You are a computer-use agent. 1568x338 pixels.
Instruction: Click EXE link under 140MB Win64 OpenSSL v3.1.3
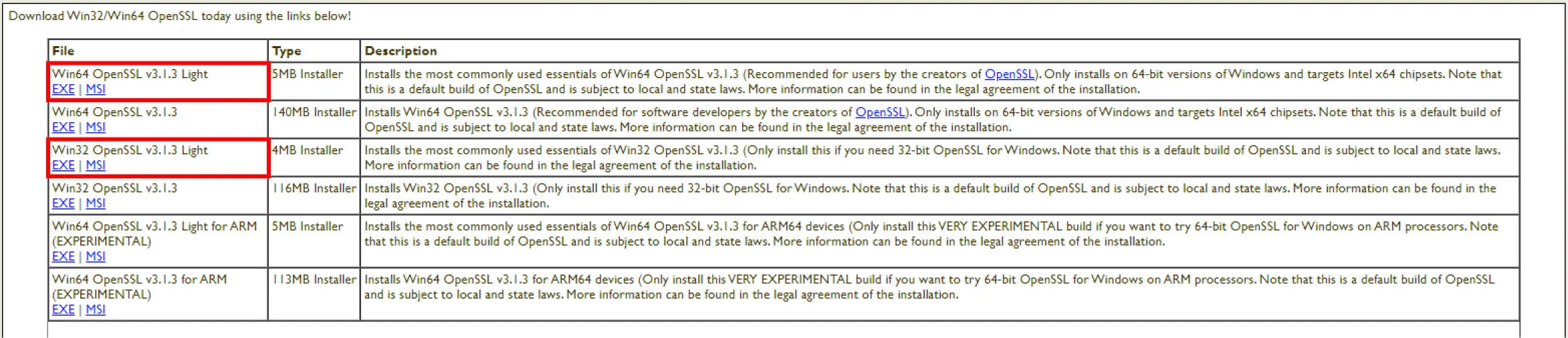tap(64, 127)
